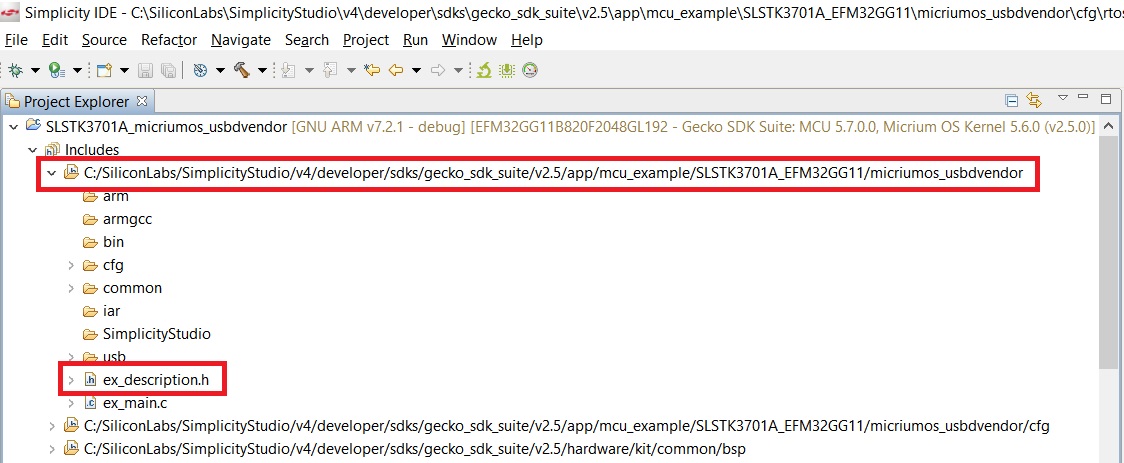
Task: Open the Refactor menu
Action: (169, 40)
